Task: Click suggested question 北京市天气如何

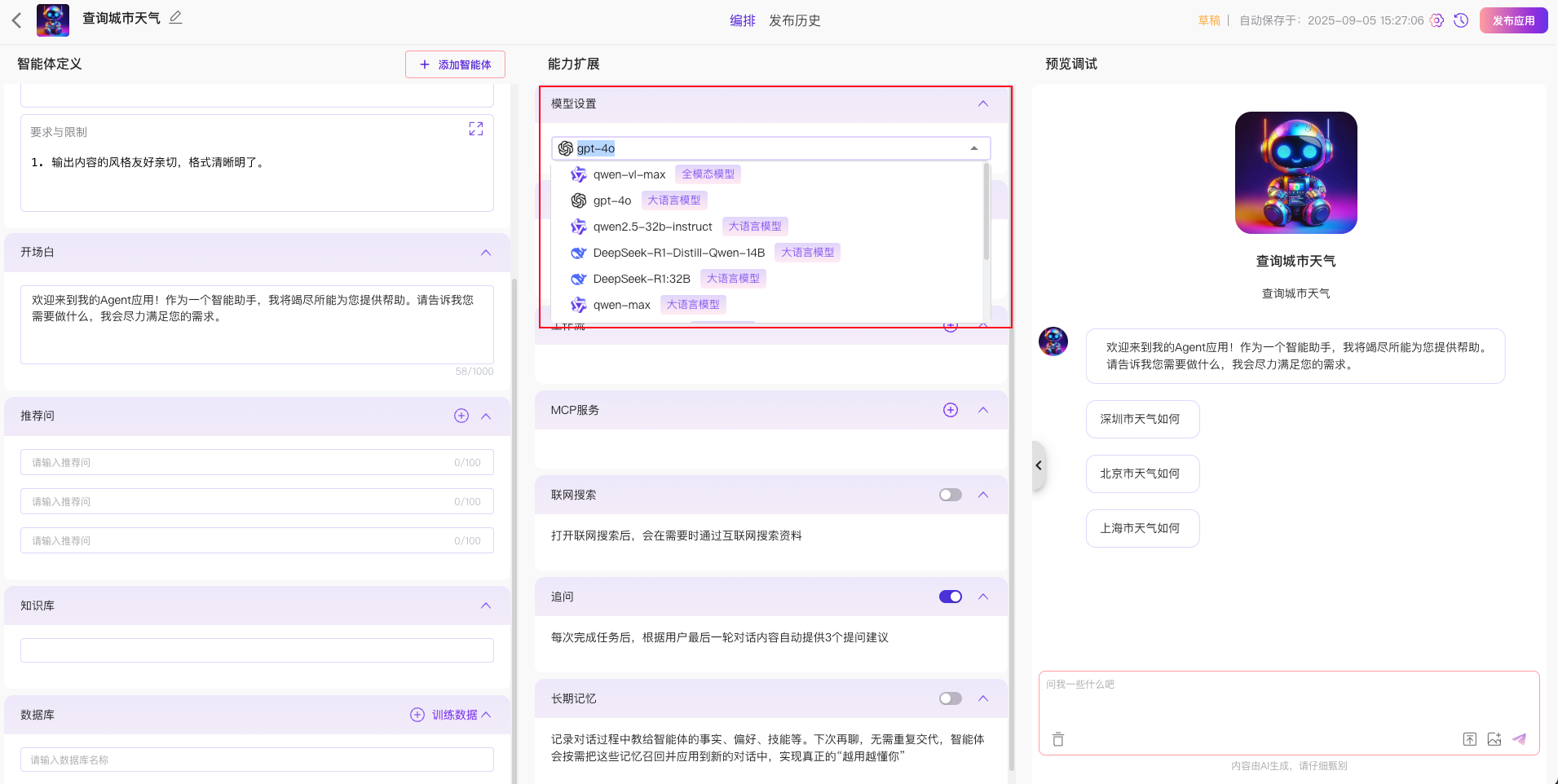Action: pos(1142,473)
